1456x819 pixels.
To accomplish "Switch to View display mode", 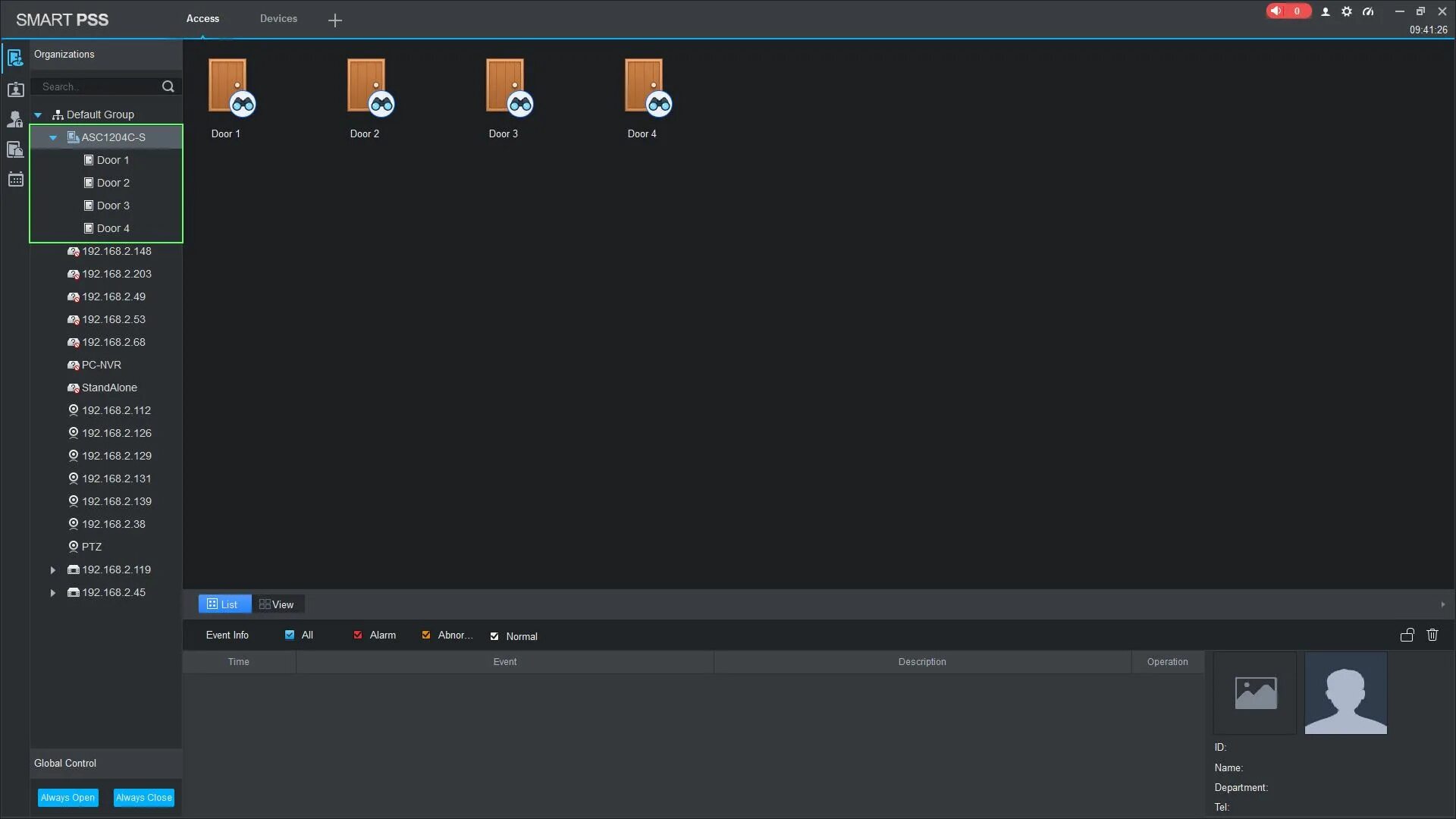I will (x=277, y=604).
